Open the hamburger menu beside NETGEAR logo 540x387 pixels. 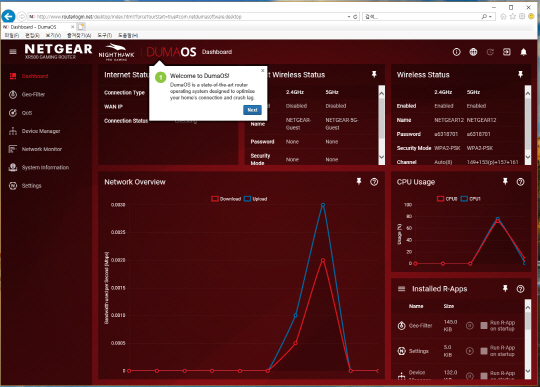coord(13,52)
